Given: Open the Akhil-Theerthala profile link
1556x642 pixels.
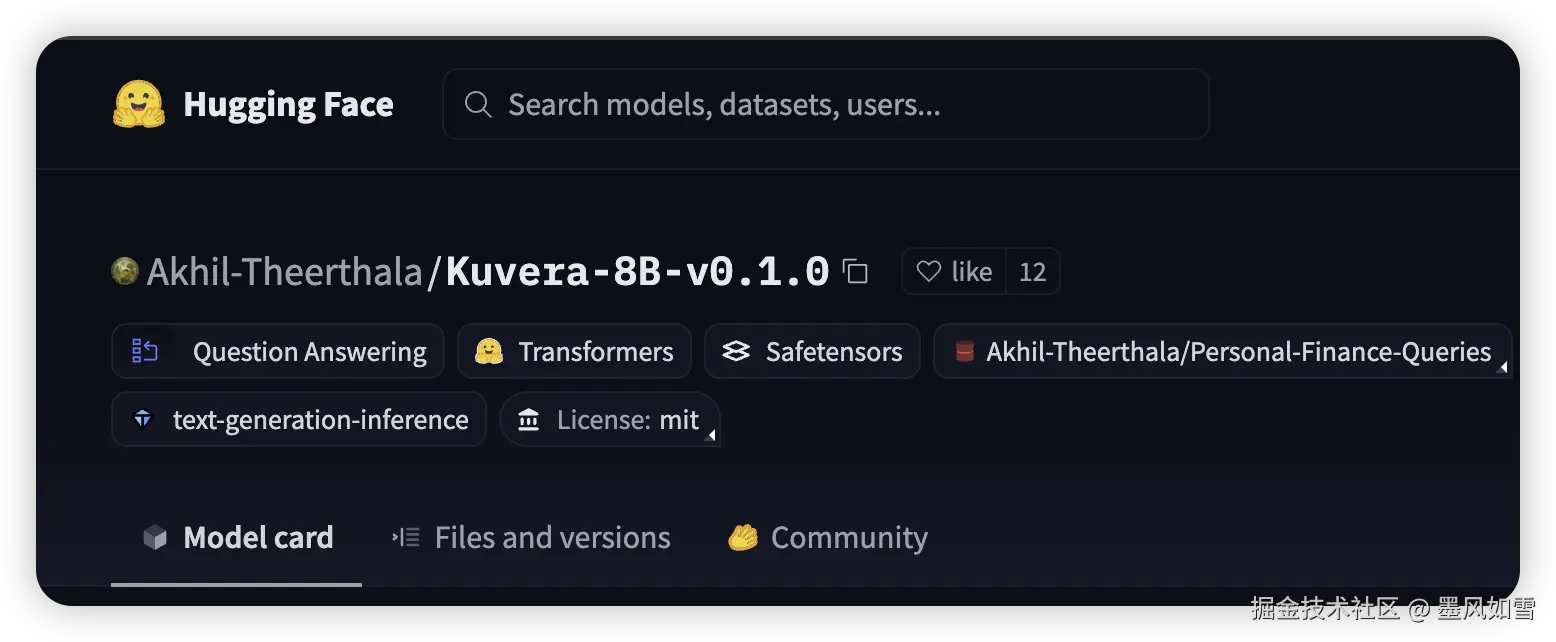Looking at the screenshot, I should (284, 271).
